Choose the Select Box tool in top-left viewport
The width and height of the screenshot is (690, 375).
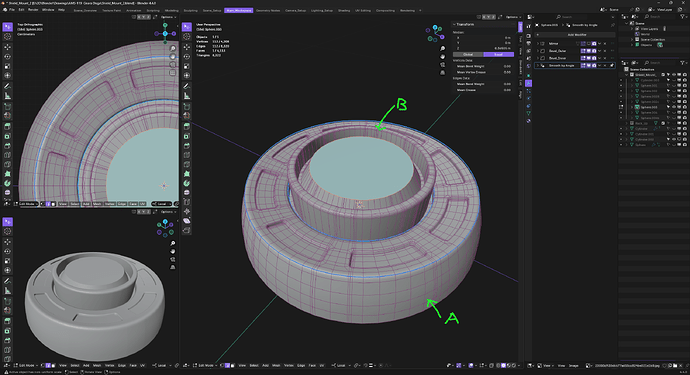click(7, 27)
